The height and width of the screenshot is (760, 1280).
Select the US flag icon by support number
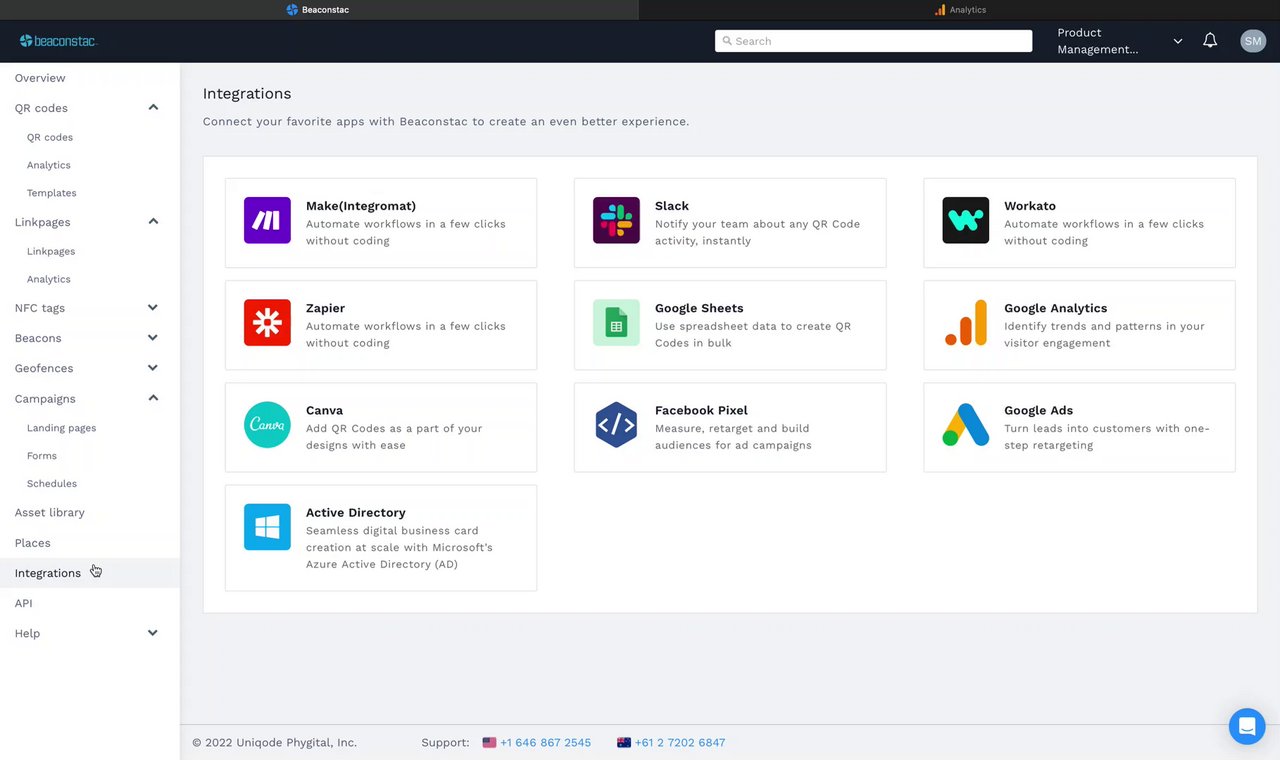[489, 743]
